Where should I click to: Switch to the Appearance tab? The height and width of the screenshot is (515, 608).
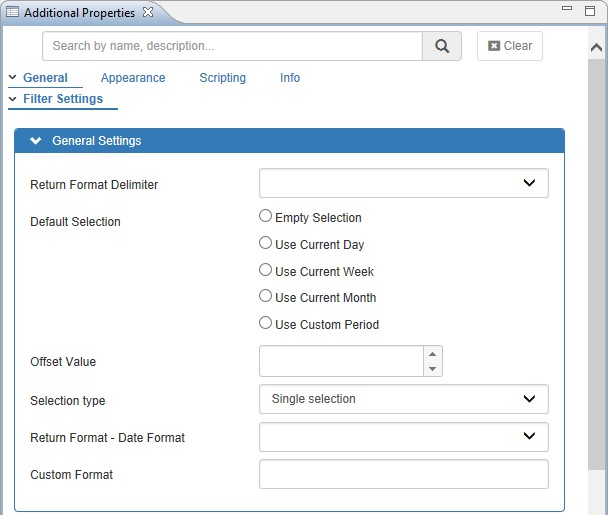click(x=133, y=78)
